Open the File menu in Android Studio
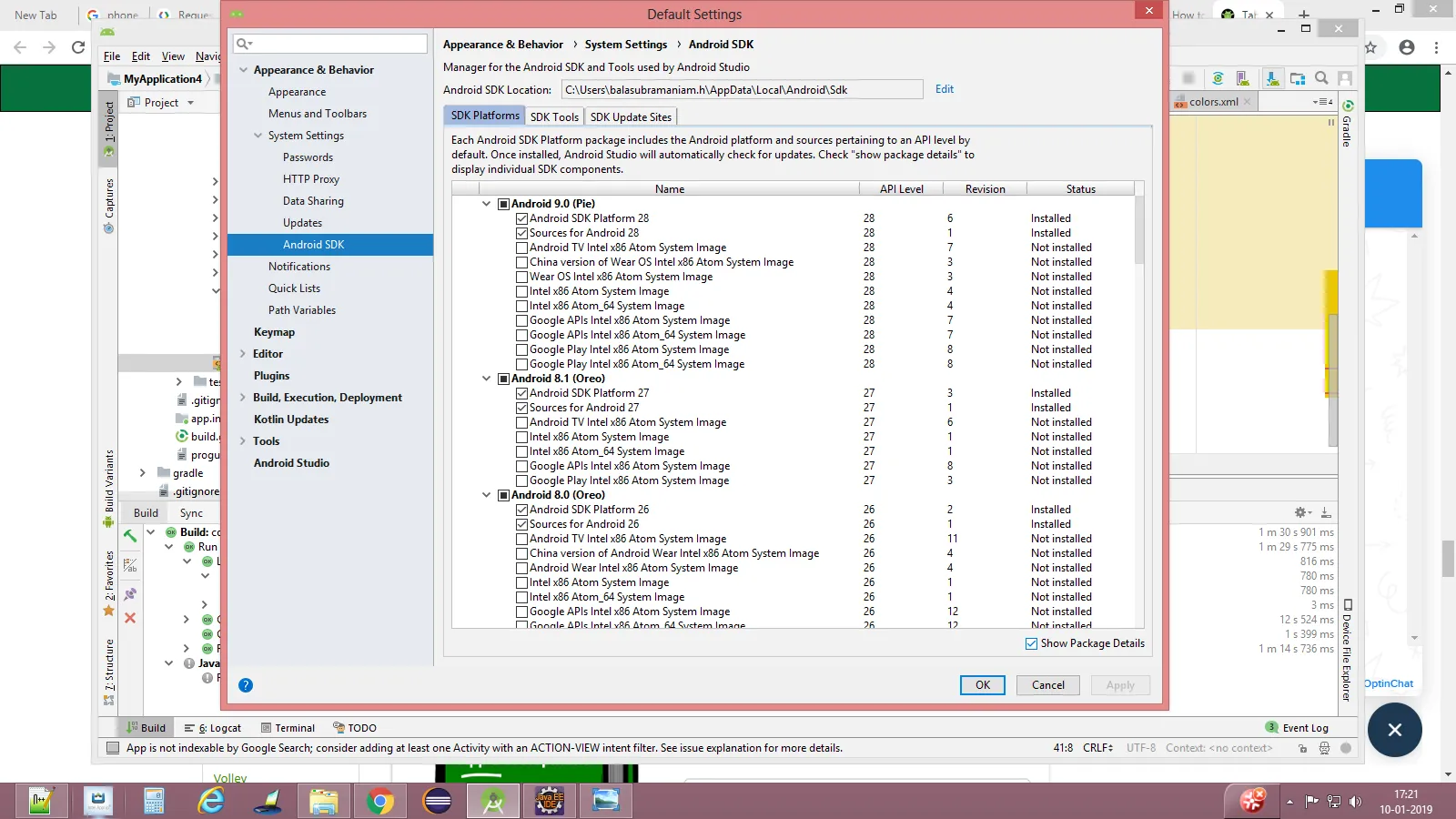Viewport: 1456px width, 819px height. pos(112,56)
